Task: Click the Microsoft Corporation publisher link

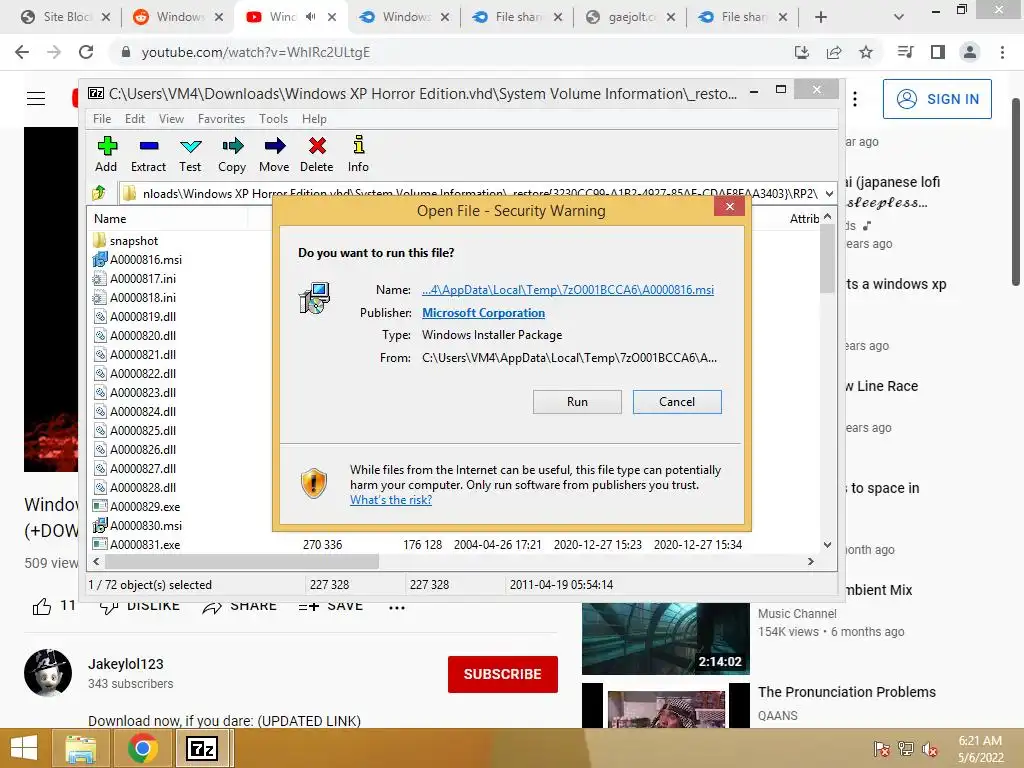Action: point(483,313)
